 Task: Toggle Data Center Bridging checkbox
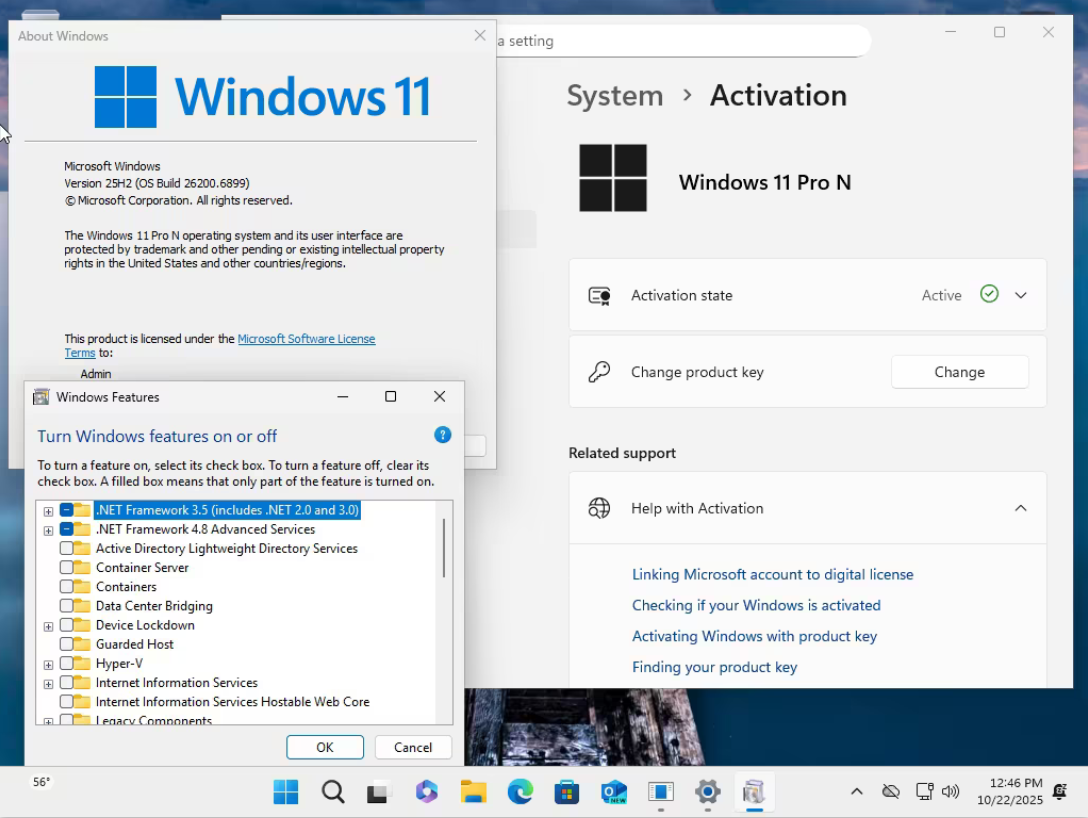point(67,606)
